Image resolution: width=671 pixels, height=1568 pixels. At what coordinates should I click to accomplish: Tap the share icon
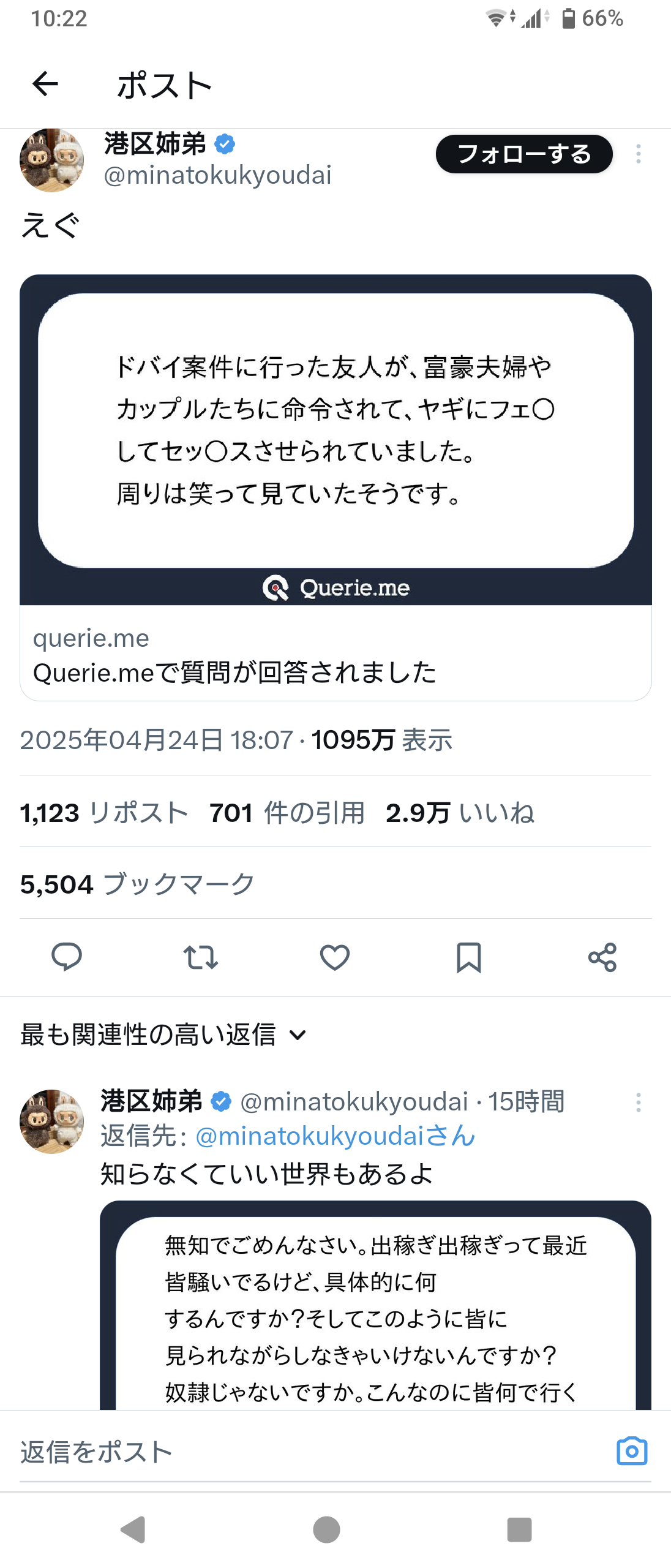[x=602, y=957]
